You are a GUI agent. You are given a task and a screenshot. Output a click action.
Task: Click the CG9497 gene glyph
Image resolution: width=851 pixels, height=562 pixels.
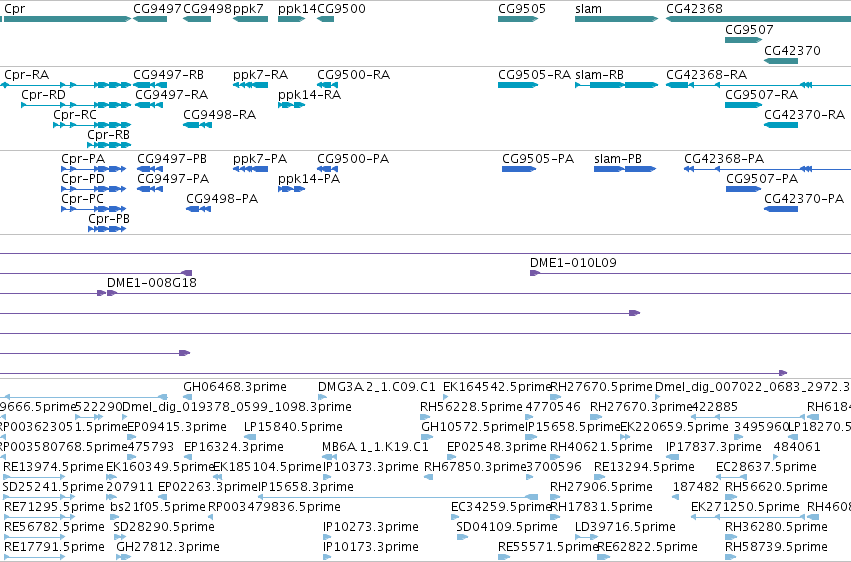point(150,19)
